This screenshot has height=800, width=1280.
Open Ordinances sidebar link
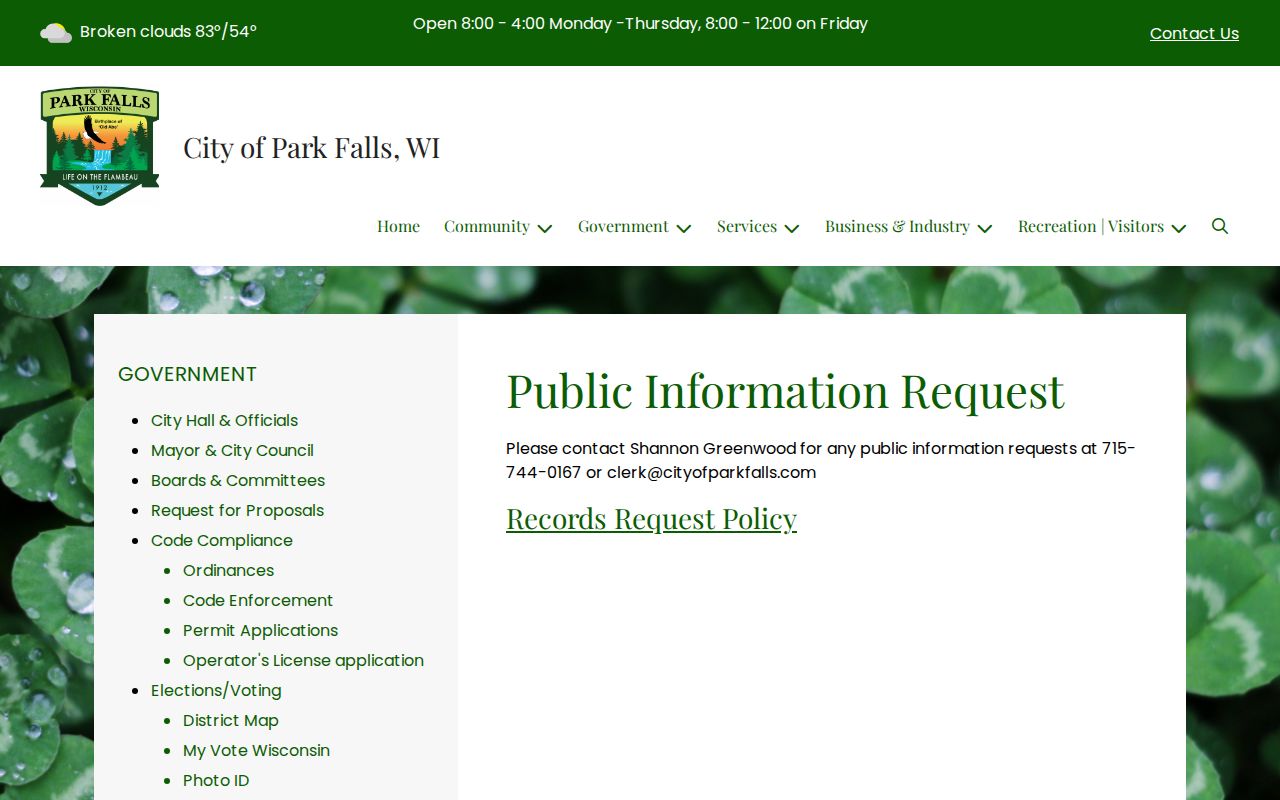(x=228, y=570)
